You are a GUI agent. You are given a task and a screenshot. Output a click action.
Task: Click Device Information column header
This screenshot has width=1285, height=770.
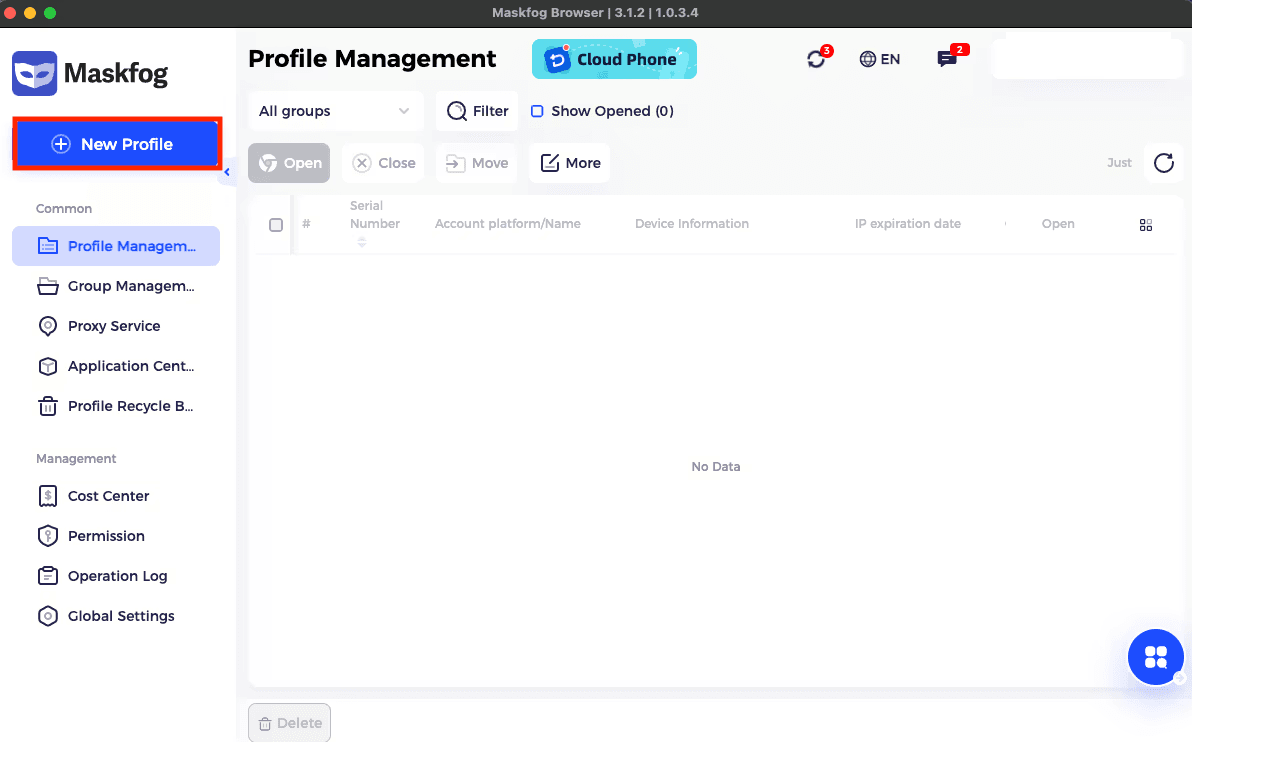(x=692, y=224)
